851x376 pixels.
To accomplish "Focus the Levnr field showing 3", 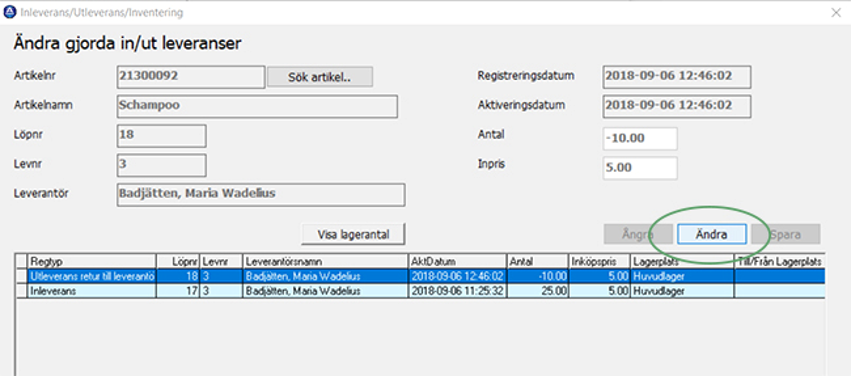I will pyautogui.click(x=161, y=165).
